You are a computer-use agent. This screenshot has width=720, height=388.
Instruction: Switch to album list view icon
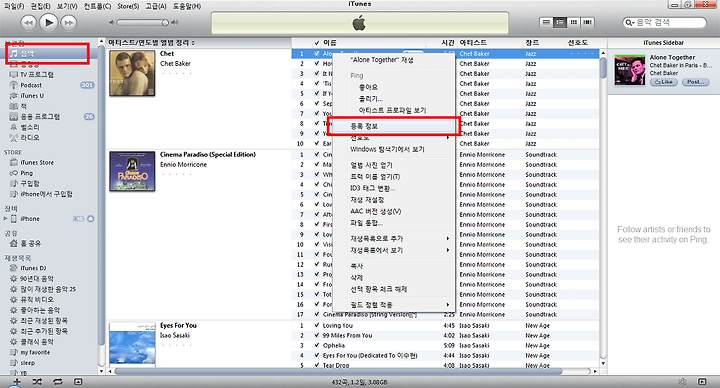click(x=560, y=22)
